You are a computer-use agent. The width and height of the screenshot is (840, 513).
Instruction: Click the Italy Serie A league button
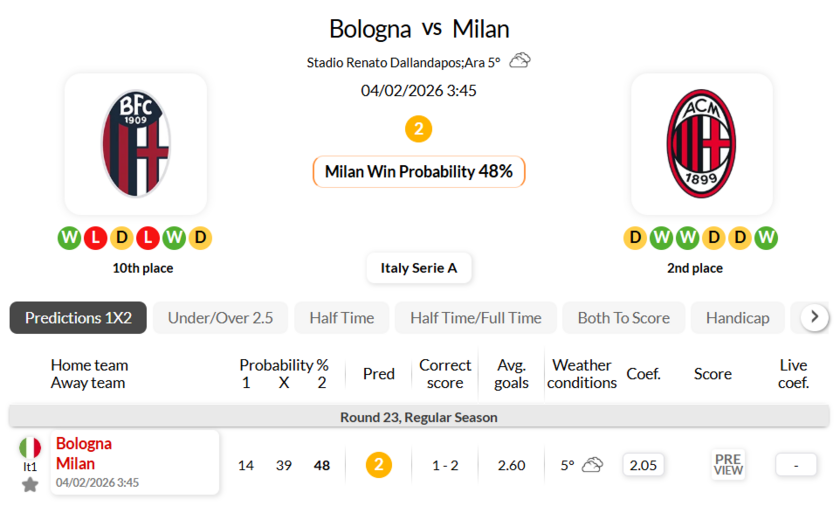point(418,268)
